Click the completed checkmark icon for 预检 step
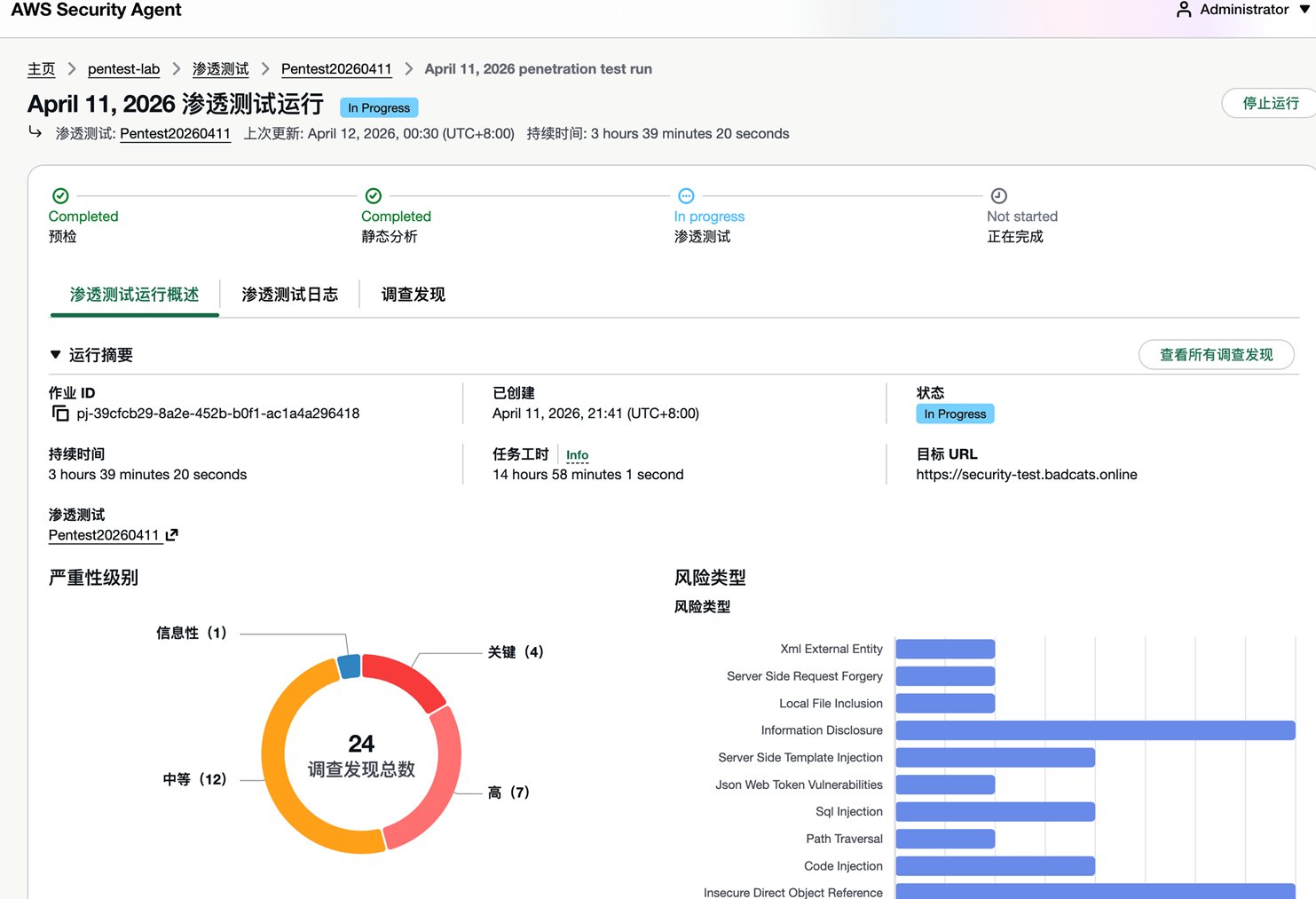The width and height of the screenshot is (1316, 899). tap(60, 196)
